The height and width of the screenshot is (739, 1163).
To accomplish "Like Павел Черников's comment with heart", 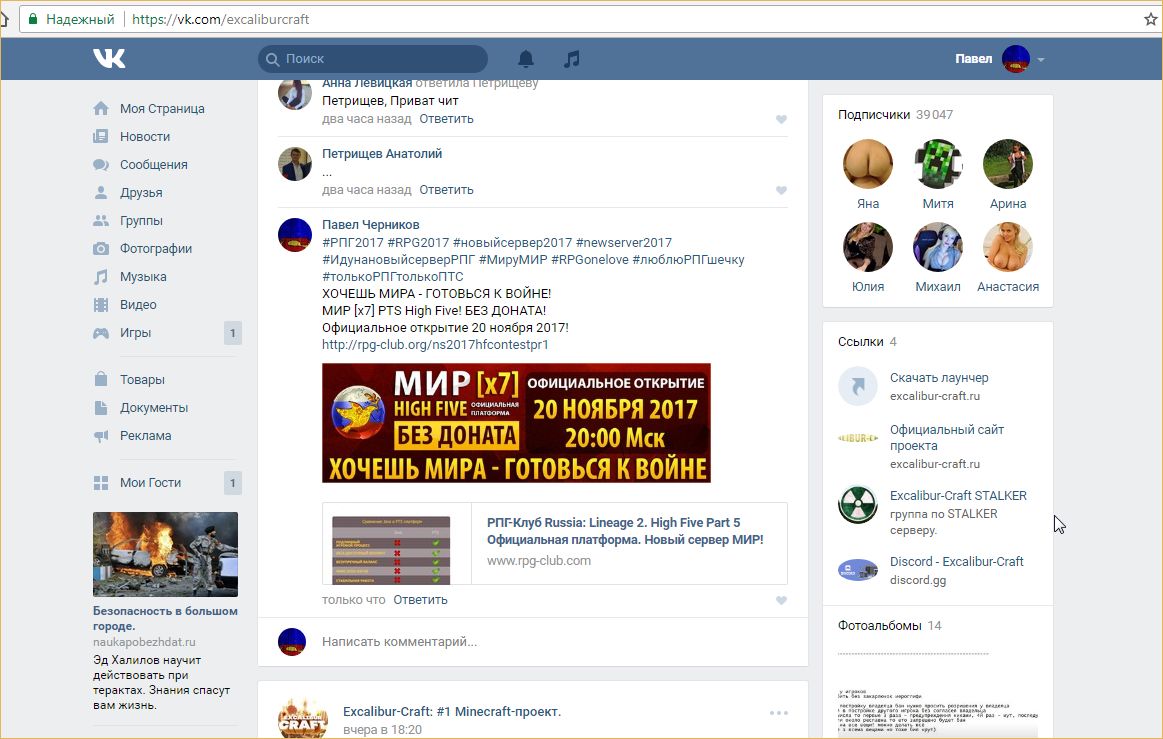I will pos(781,601).
